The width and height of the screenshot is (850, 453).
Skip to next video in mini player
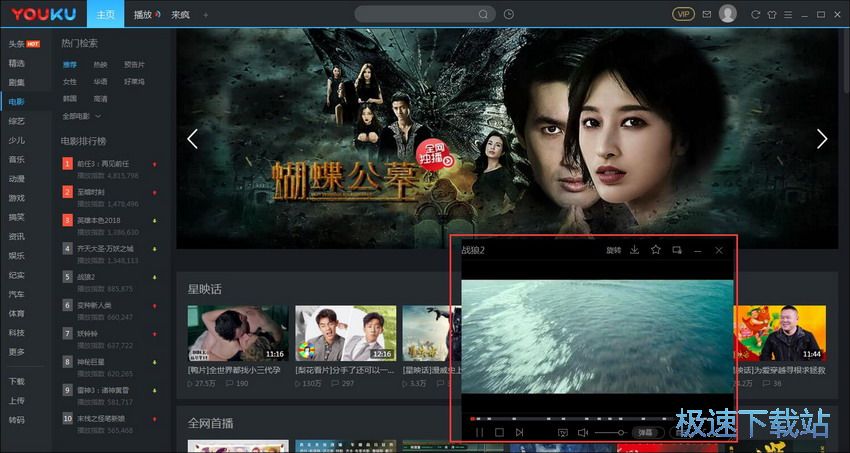[519, 432]
